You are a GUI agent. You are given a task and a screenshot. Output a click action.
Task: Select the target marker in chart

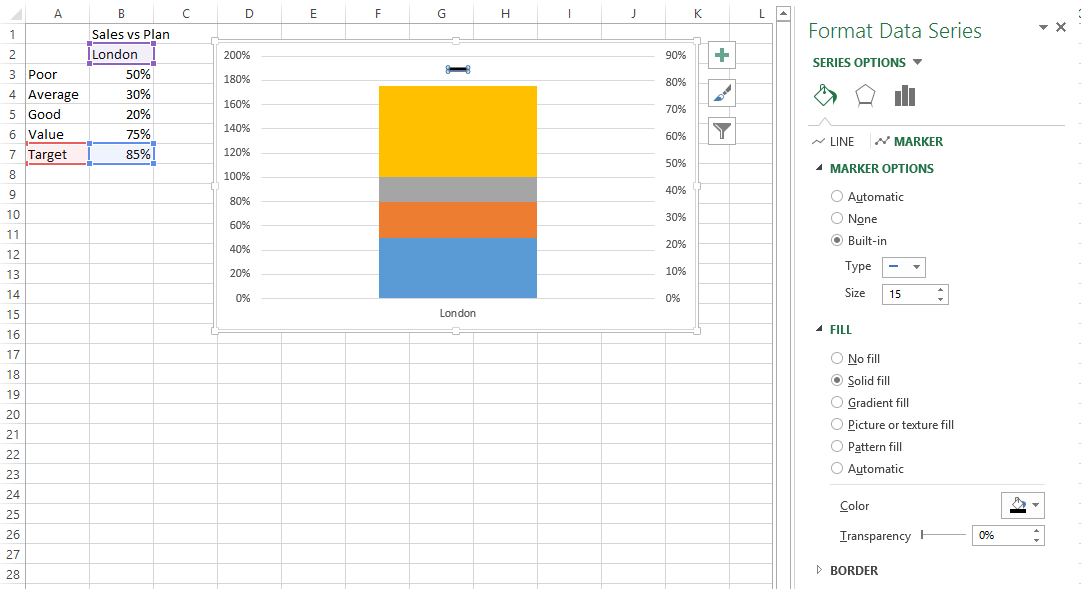coord(458,70)
